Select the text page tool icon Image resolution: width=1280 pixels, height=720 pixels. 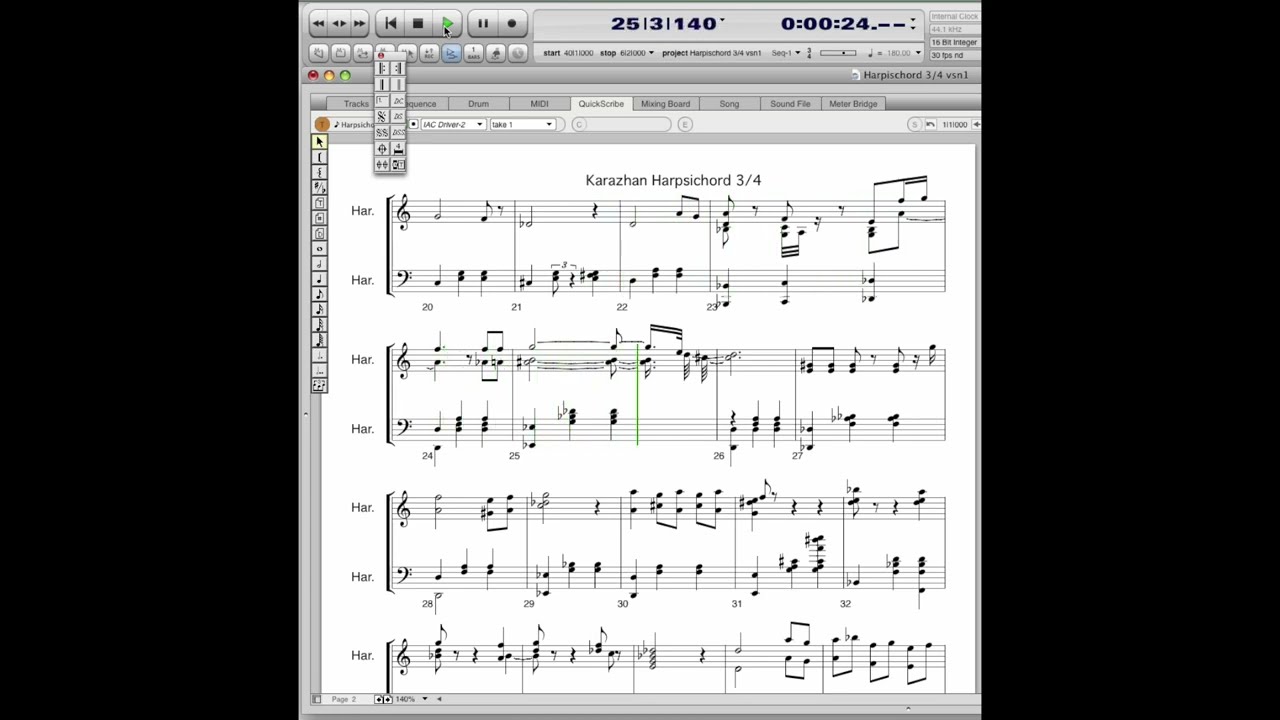(319, 201)
